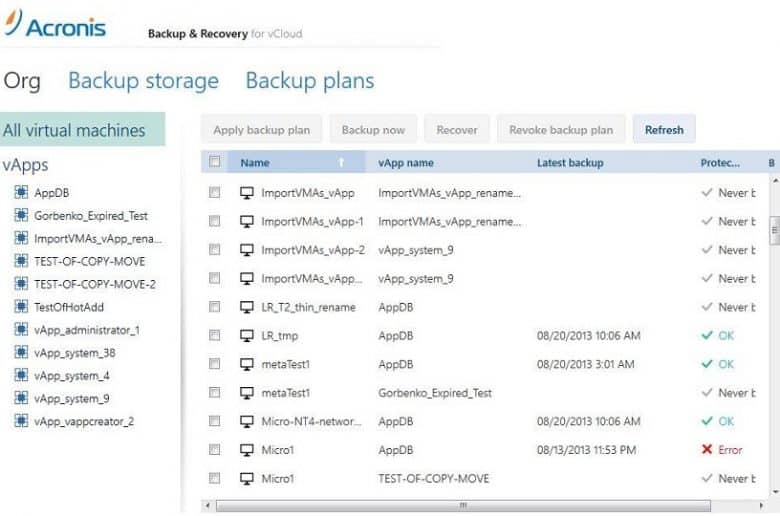Click the vApp_system_38 vApp icon
The width and height of the screenshot is (780, 516).
21,352
